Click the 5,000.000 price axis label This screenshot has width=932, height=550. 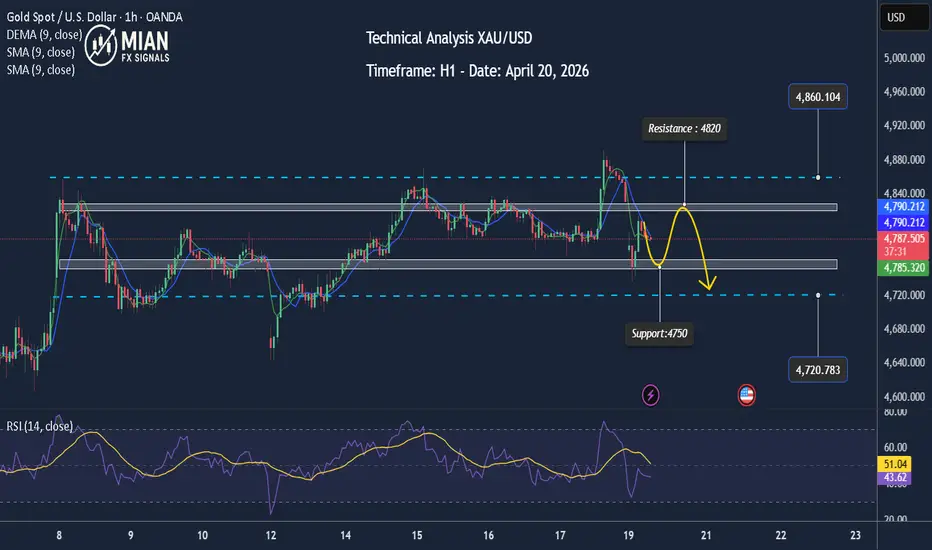904,58
